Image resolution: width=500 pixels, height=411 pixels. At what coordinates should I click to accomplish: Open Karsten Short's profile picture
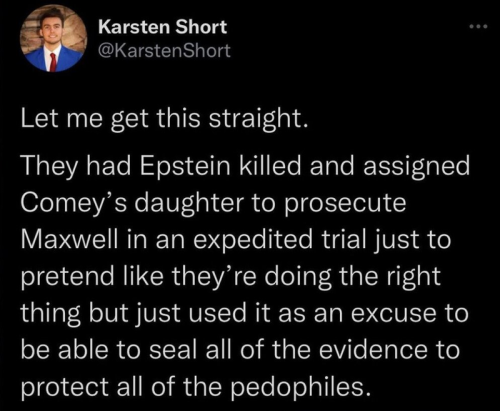click(x=53, y=38)
